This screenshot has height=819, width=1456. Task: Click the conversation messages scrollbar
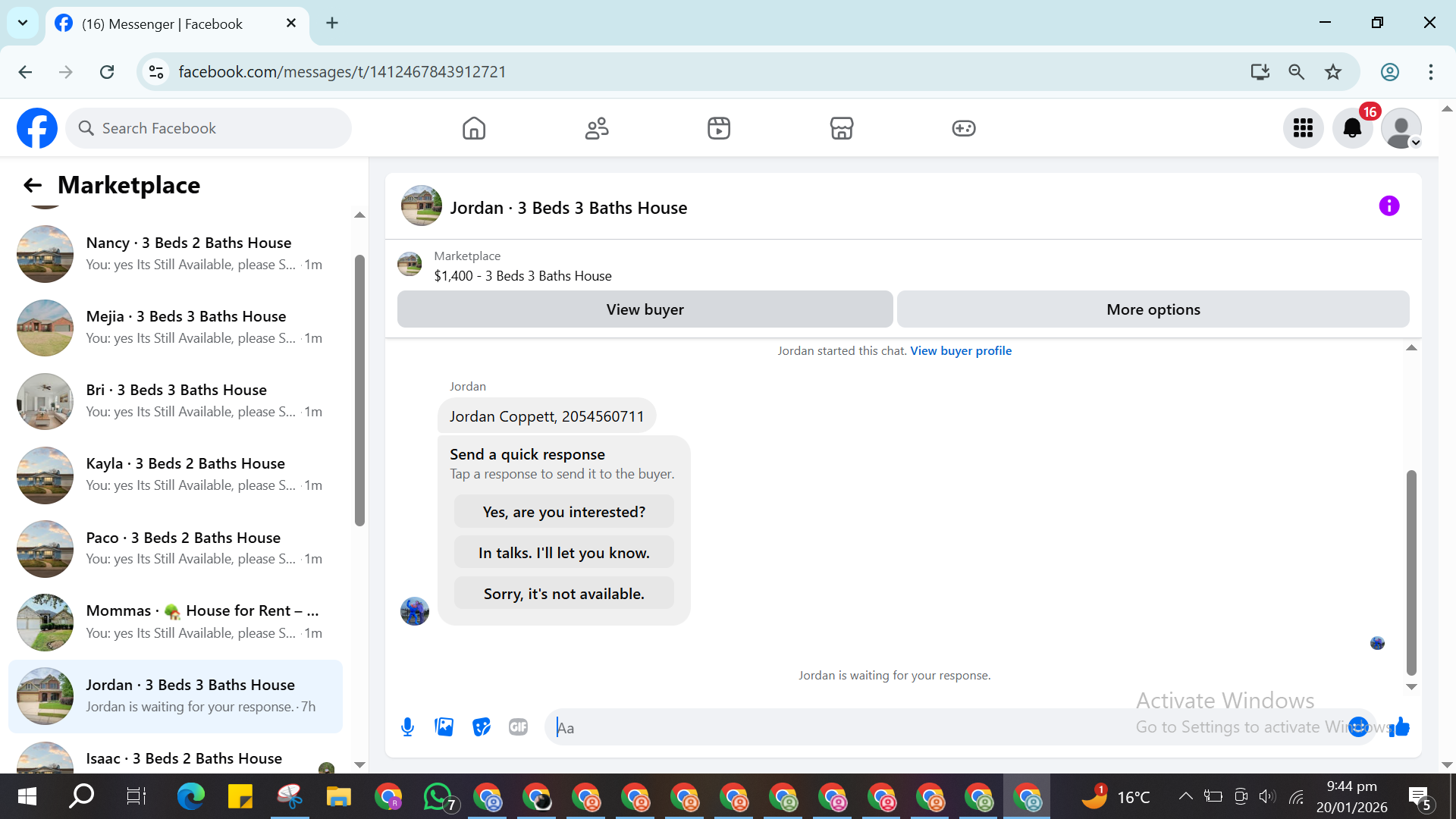click(1411, 573)
